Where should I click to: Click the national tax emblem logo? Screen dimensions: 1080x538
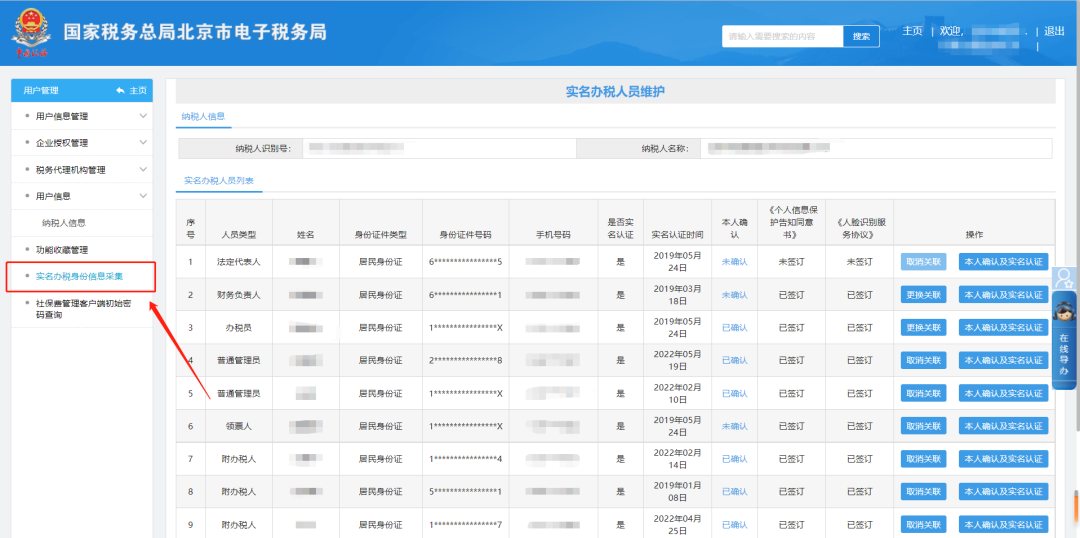31,32
